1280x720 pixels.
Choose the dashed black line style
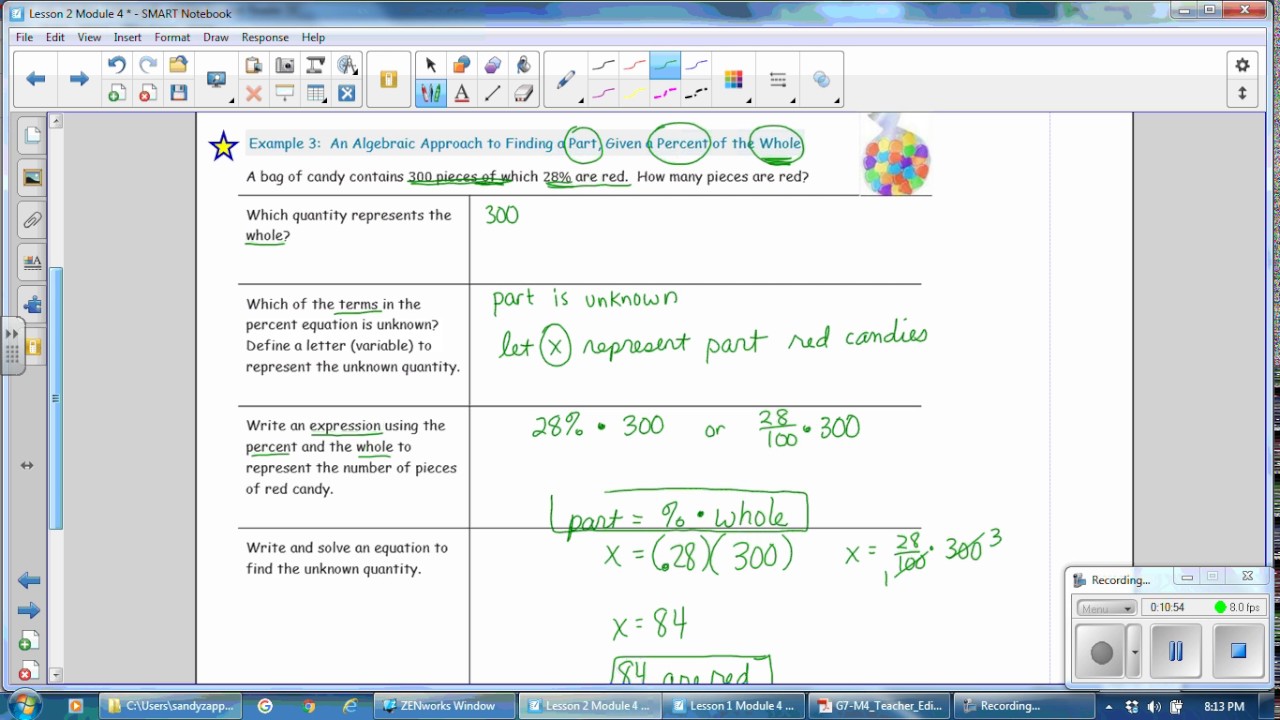tap(696, 94)
